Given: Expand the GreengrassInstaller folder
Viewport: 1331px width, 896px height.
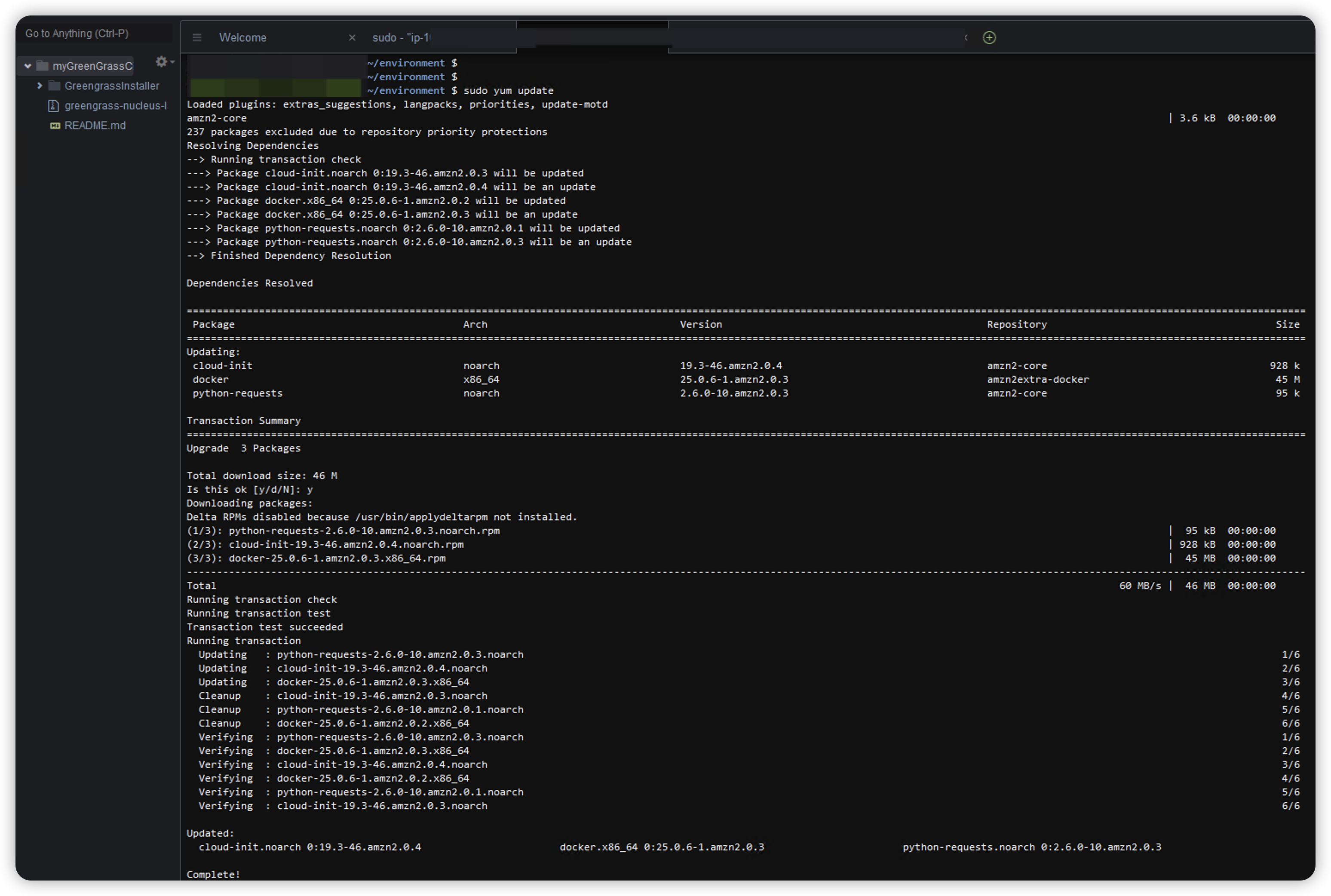Looking at the screenshot, I should click(x=40, y=86).
